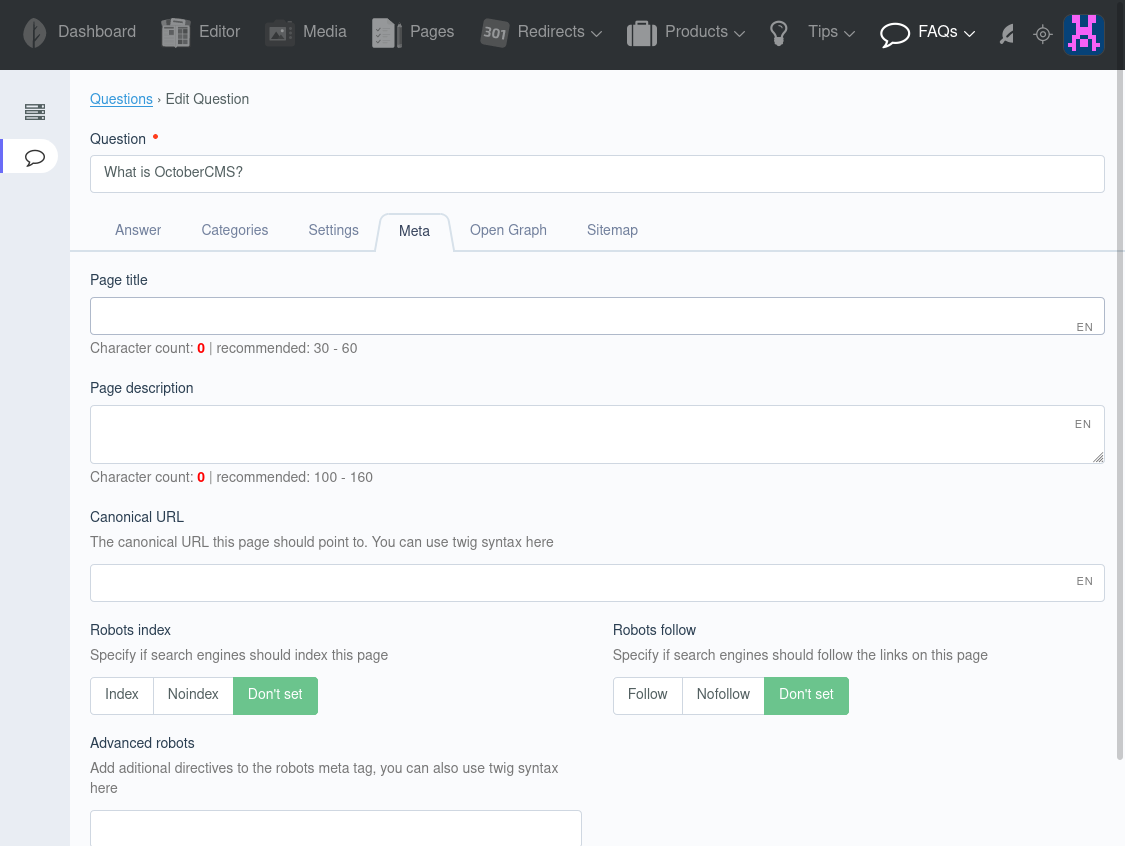Select the Meta tab

click(415, 231)
